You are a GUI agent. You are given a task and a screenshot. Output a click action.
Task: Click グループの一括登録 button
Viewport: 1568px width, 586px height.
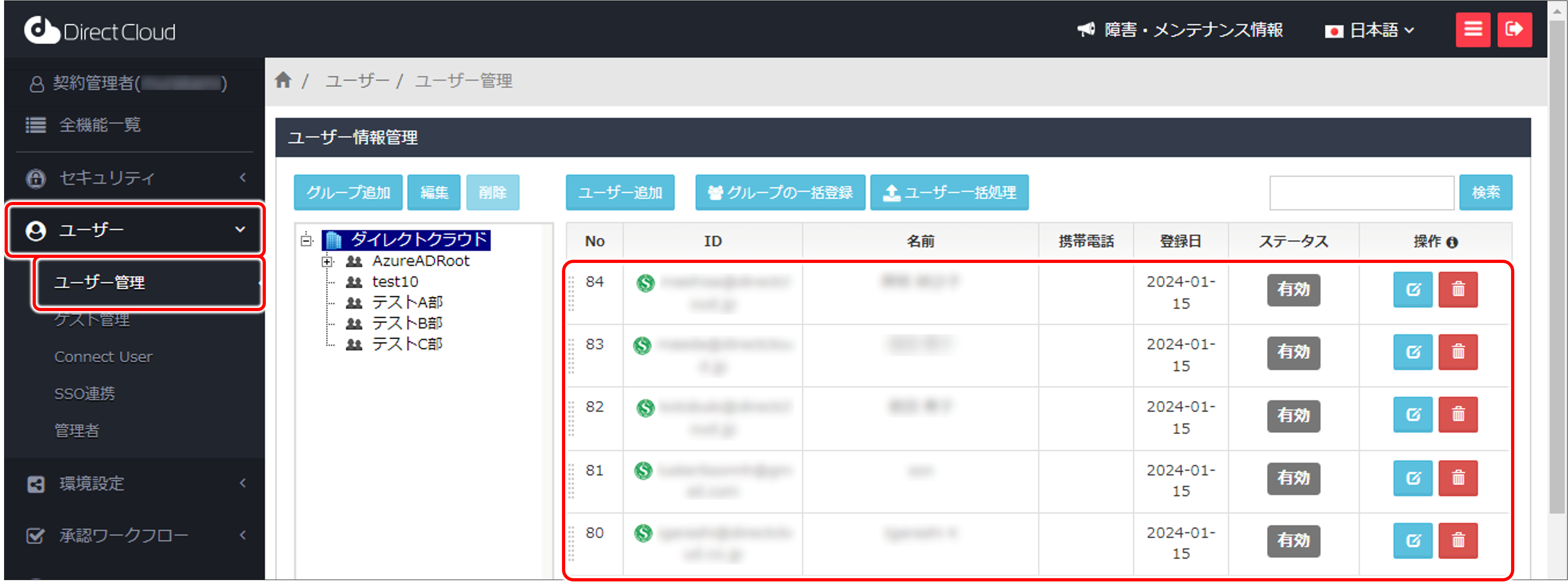click(x=780, y=192)
